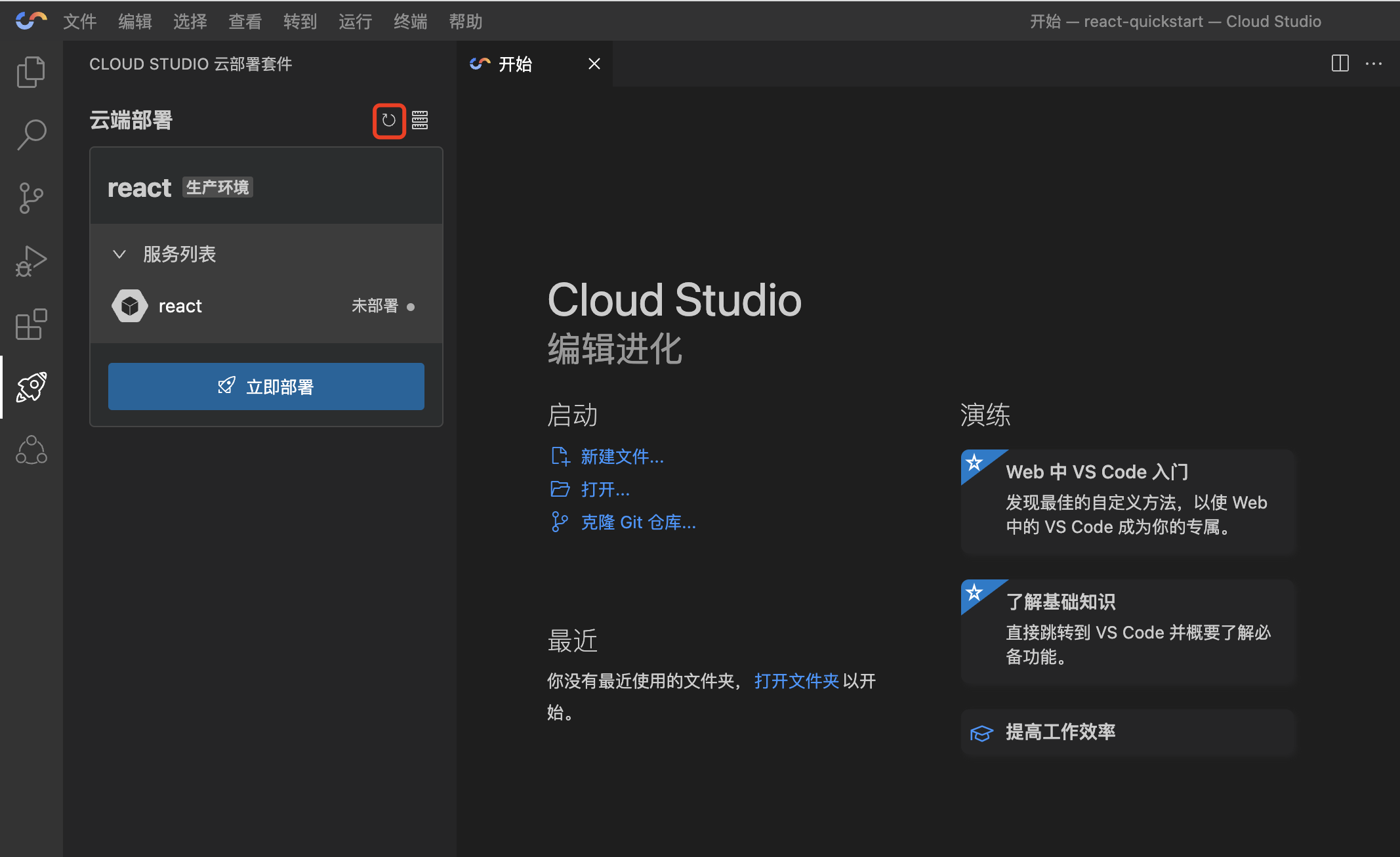This screenshot has width=1400, height=857.
Task: Select the react service row
Action: (266, 306)
